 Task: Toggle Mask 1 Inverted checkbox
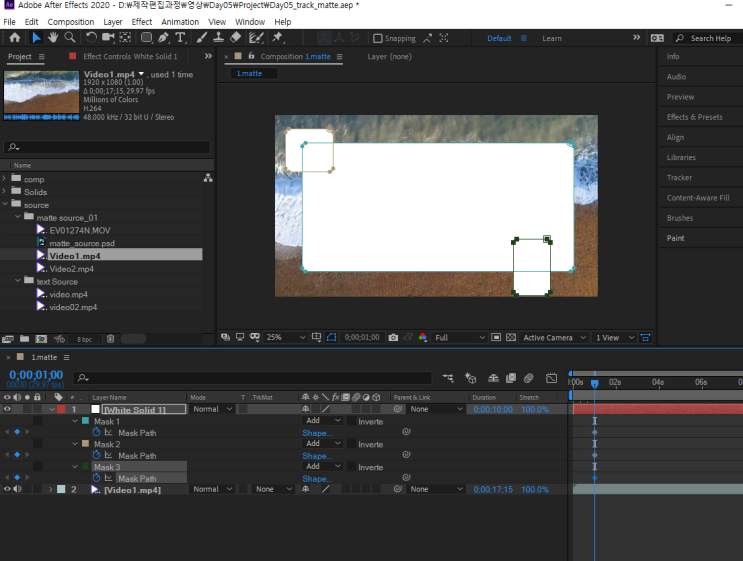[352, 422]
